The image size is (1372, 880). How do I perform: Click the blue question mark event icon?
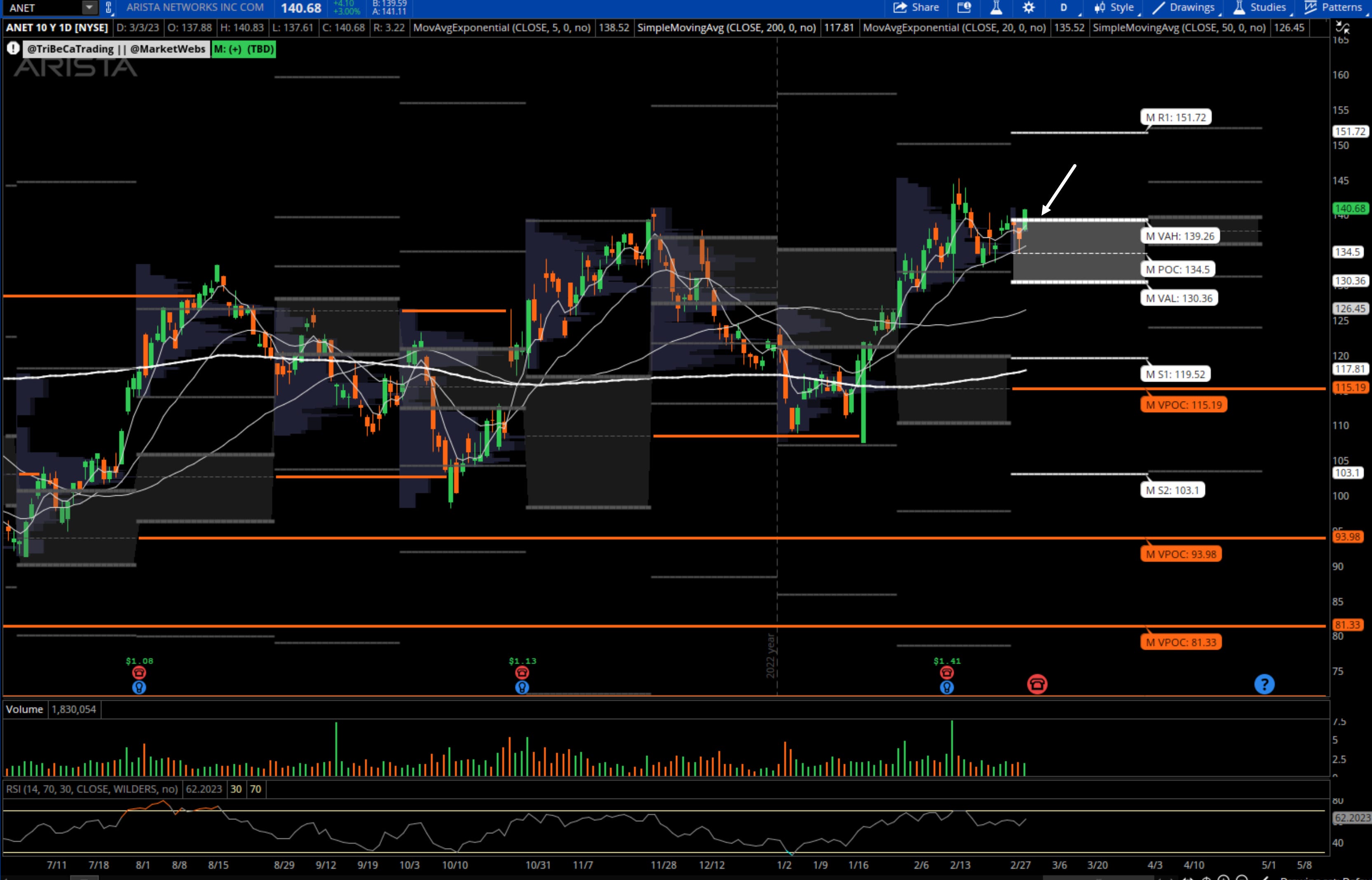tap(1264, 684)
